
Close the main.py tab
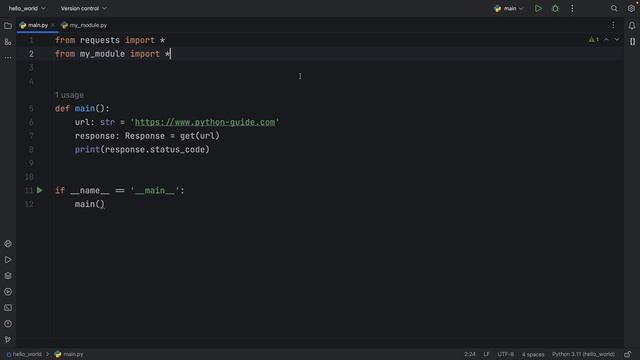click(53, 25)
